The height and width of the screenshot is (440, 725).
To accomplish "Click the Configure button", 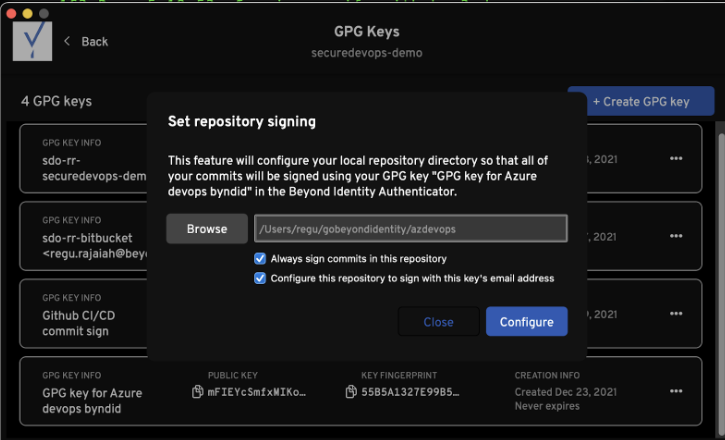I will pyautogui.click(x=527, y=322).
